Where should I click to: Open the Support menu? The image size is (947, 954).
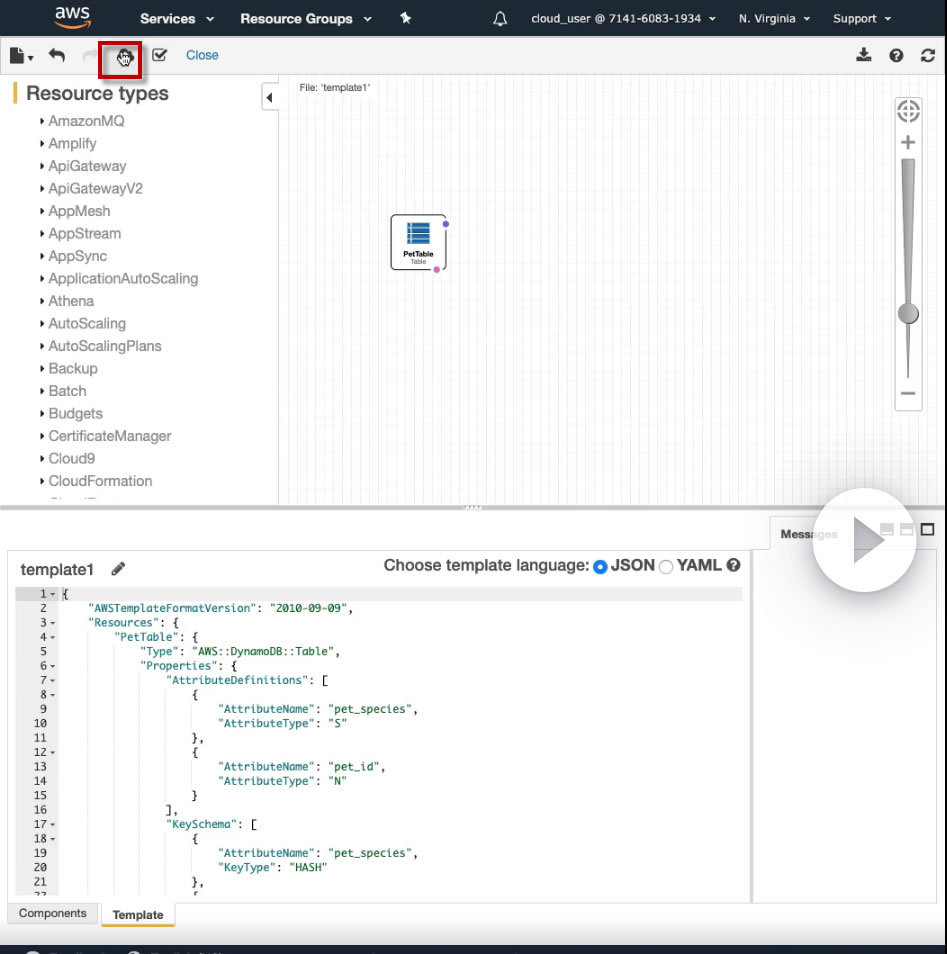862,19
